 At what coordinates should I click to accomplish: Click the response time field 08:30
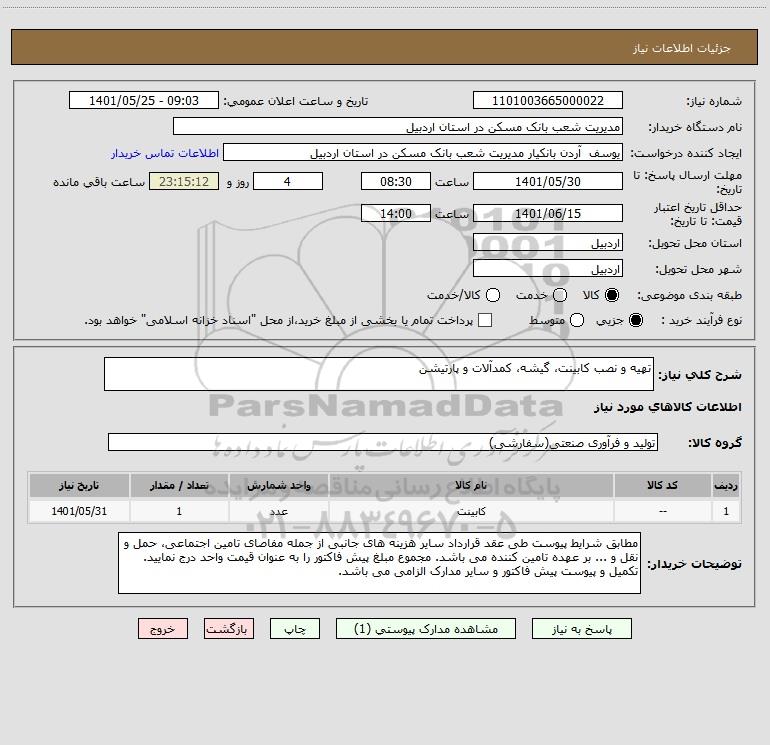point(396,181)
